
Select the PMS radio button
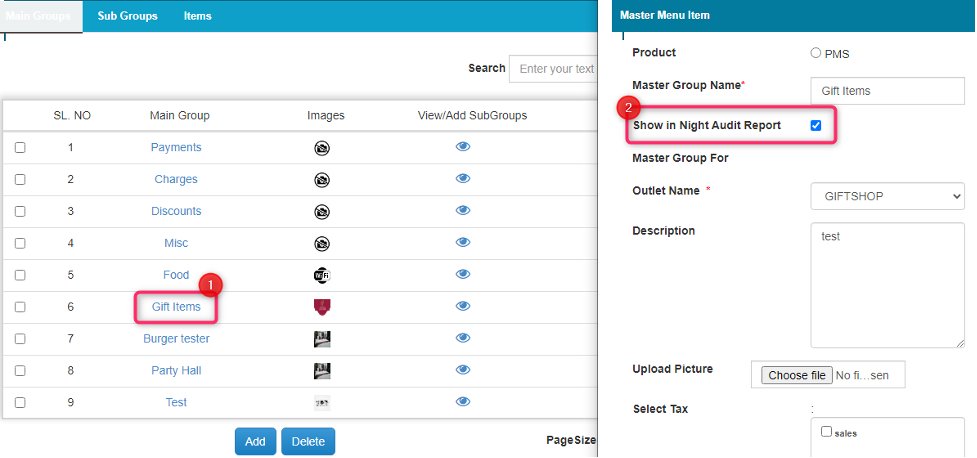(816, 53)
